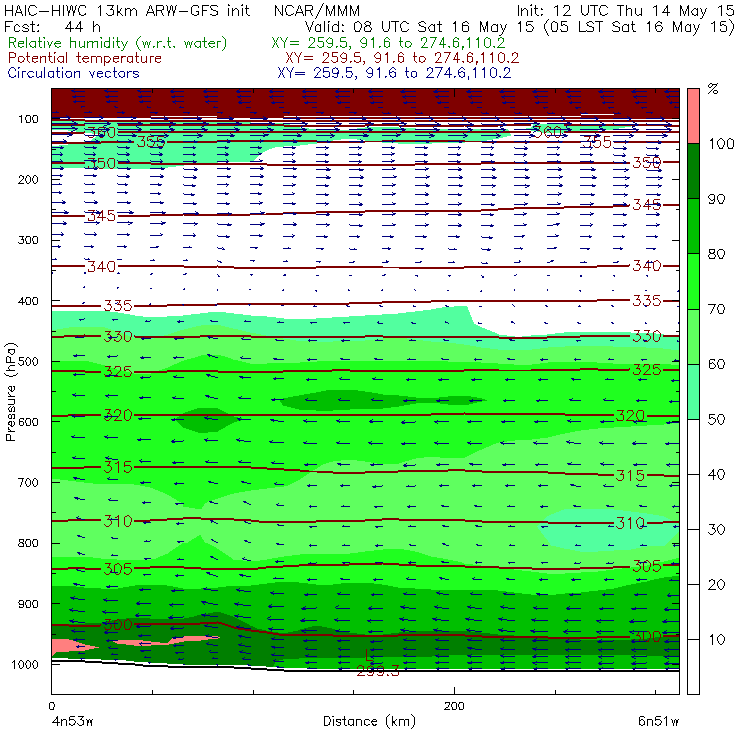Click the right-side 325 contour label
Image resolution: width=740 pixels, height=740 pixels.
tap(647, 370)
